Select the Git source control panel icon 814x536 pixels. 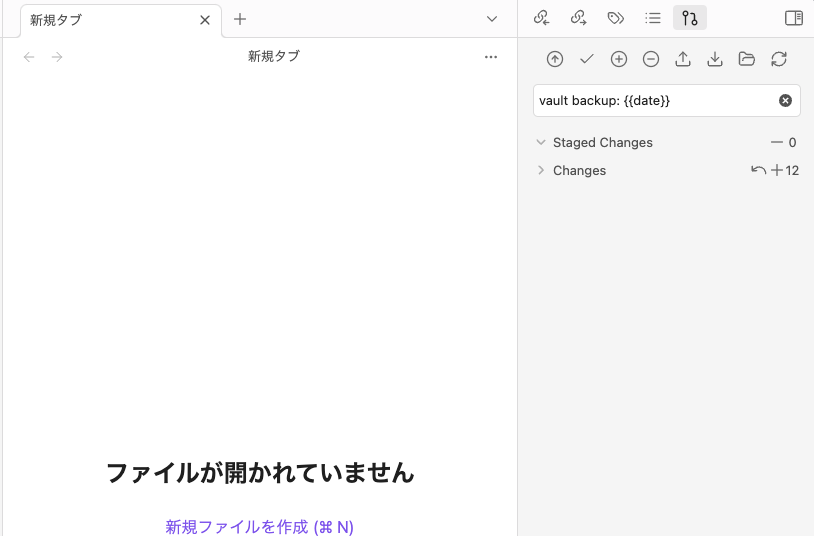(690, 18)
